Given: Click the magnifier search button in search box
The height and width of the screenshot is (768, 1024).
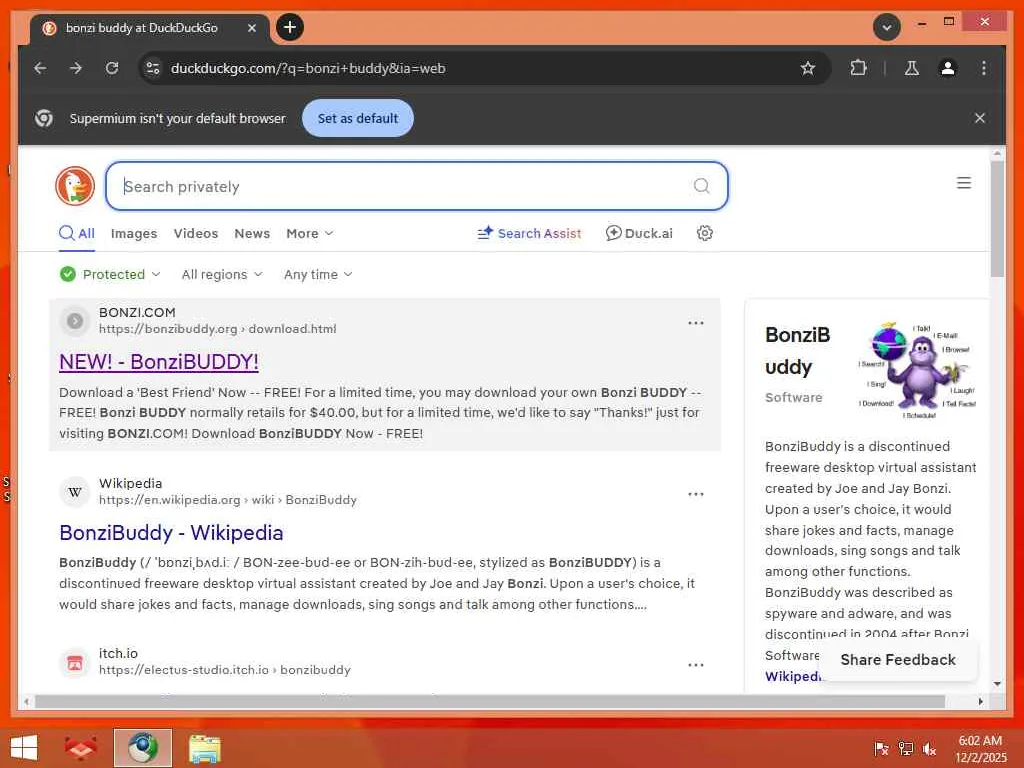Looking at the screenshot, I should click(701, 186).
